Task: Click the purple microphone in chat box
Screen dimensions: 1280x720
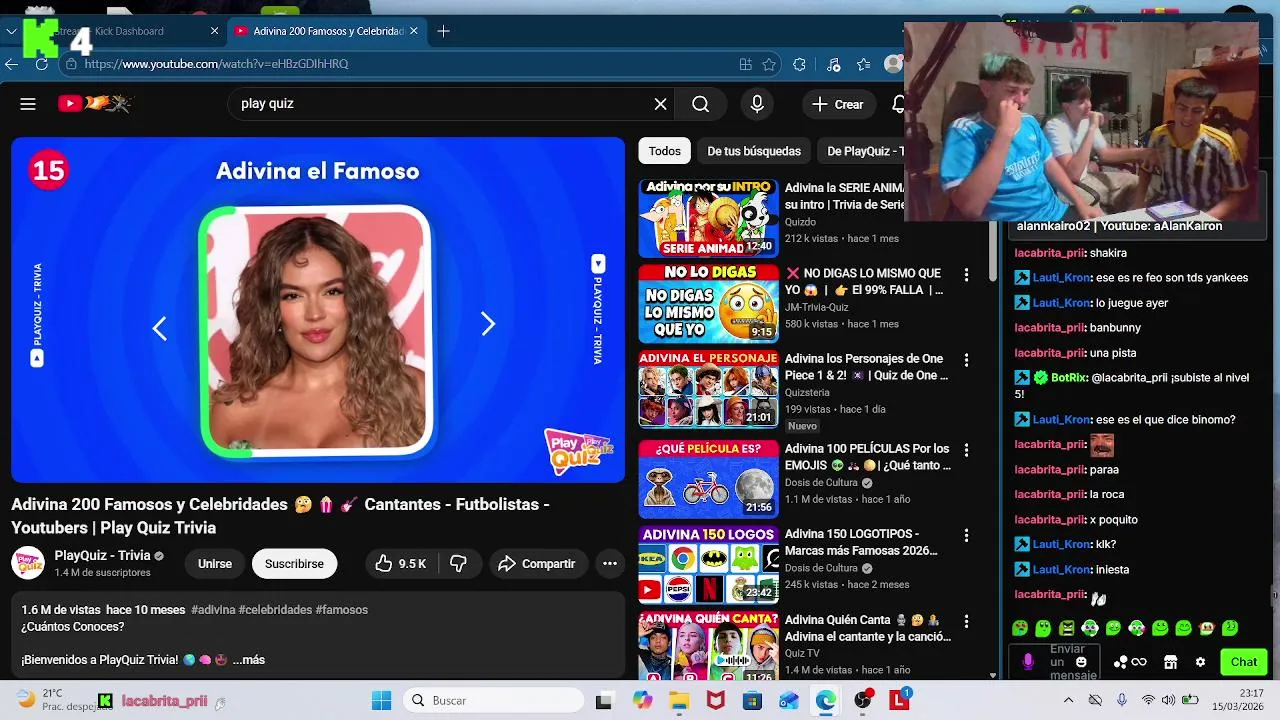Action: pos(1028,662)
